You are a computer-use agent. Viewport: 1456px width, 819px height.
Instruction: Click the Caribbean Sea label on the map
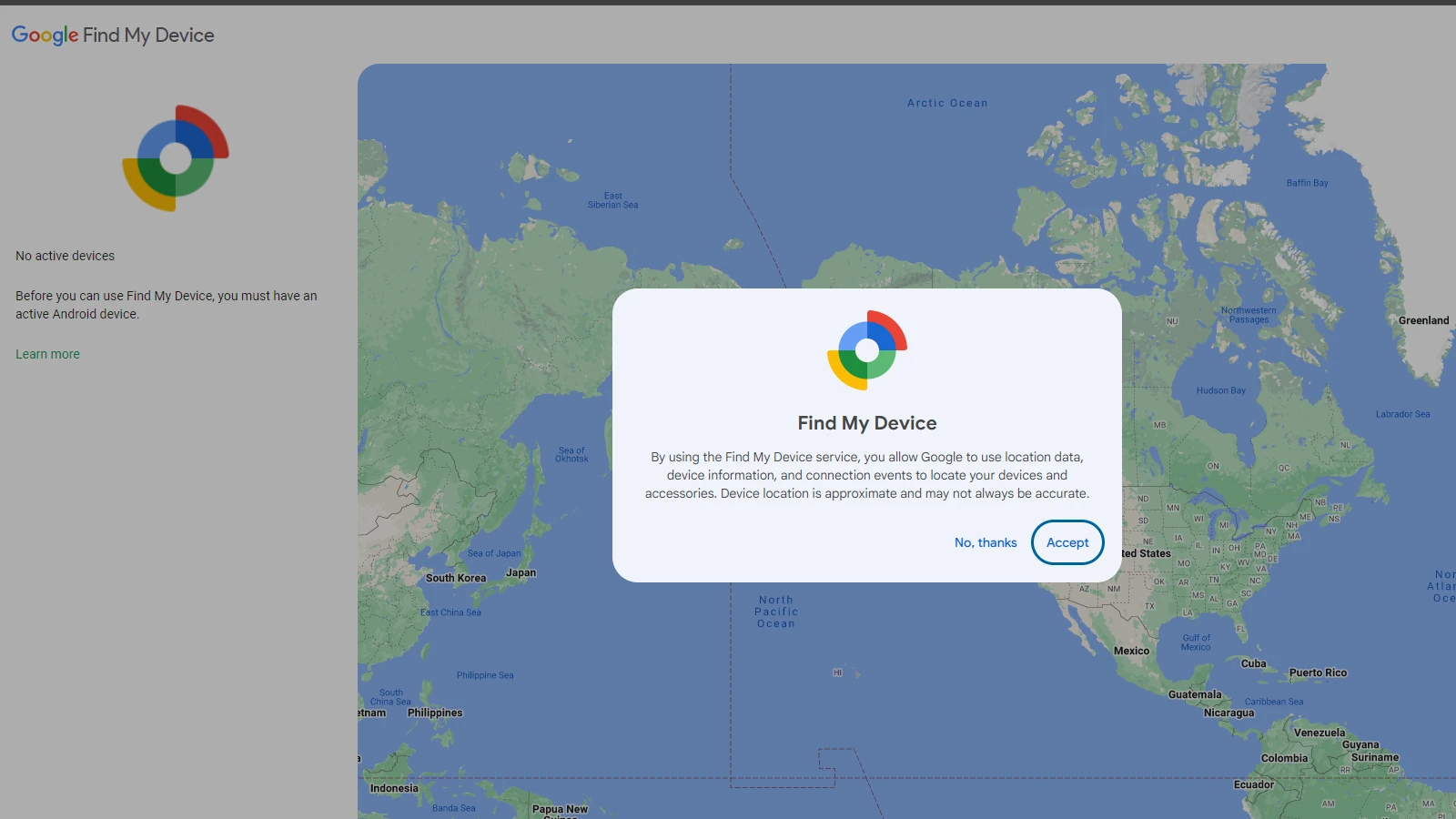coord(1274,702)
